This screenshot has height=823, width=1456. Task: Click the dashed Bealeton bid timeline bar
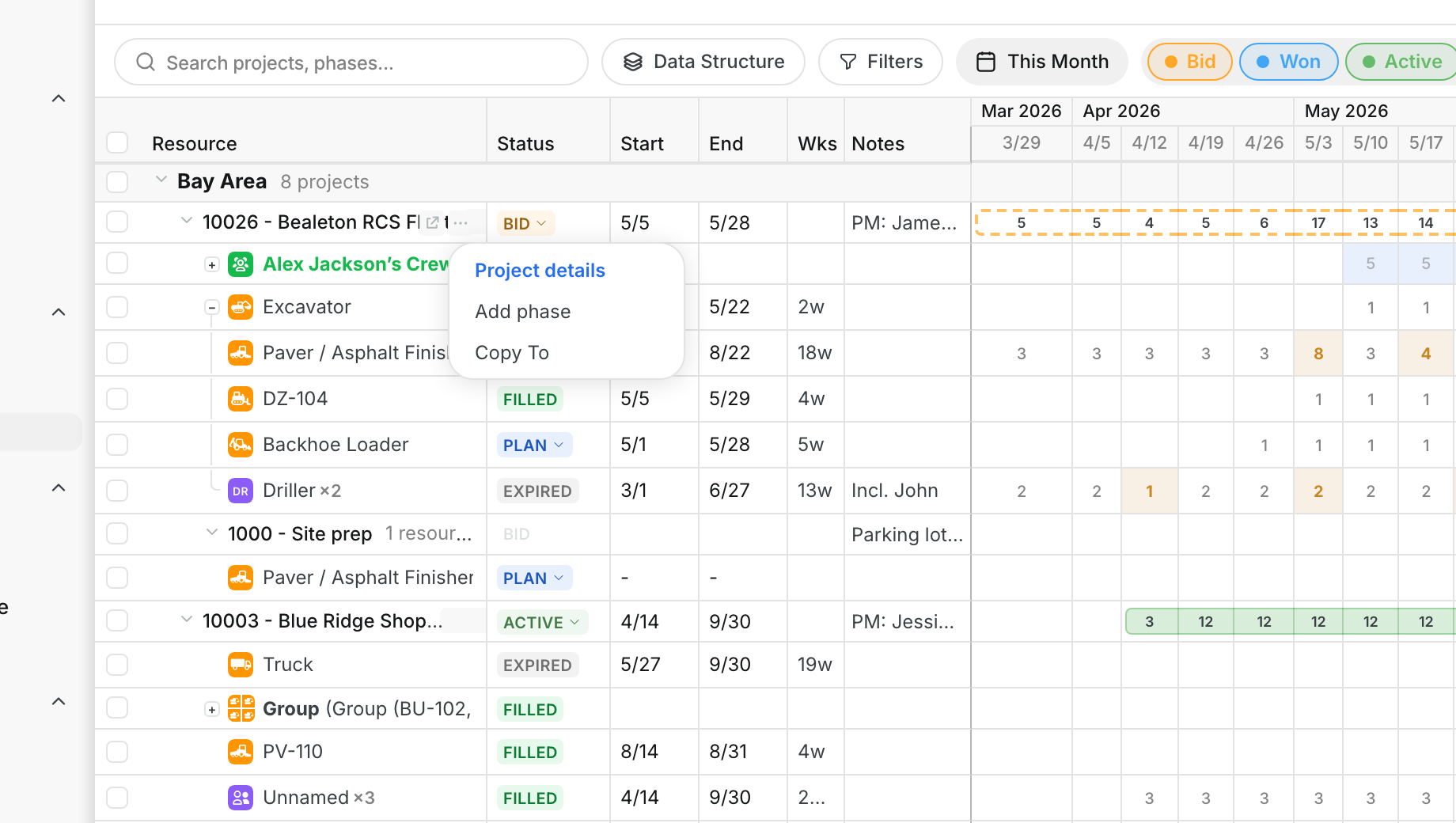1215,222
